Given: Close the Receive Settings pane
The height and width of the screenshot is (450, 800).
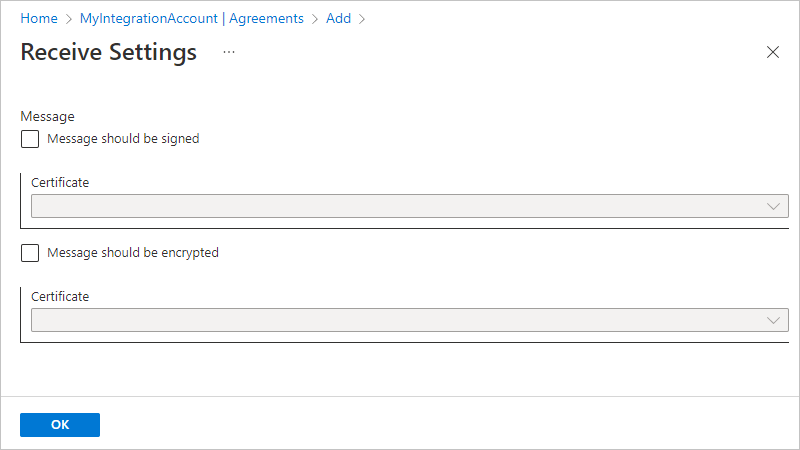Looking at the screenshot, I should 772,52.
